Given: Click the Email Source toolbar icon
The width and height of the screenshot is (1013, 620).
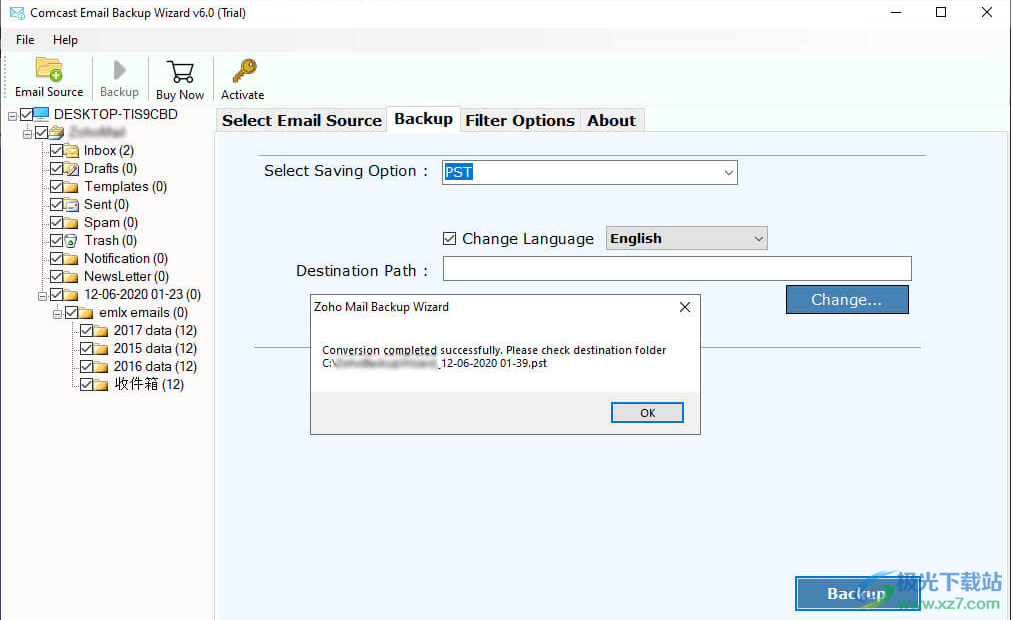Looking at the screenshot, I should tap(48, 70).
